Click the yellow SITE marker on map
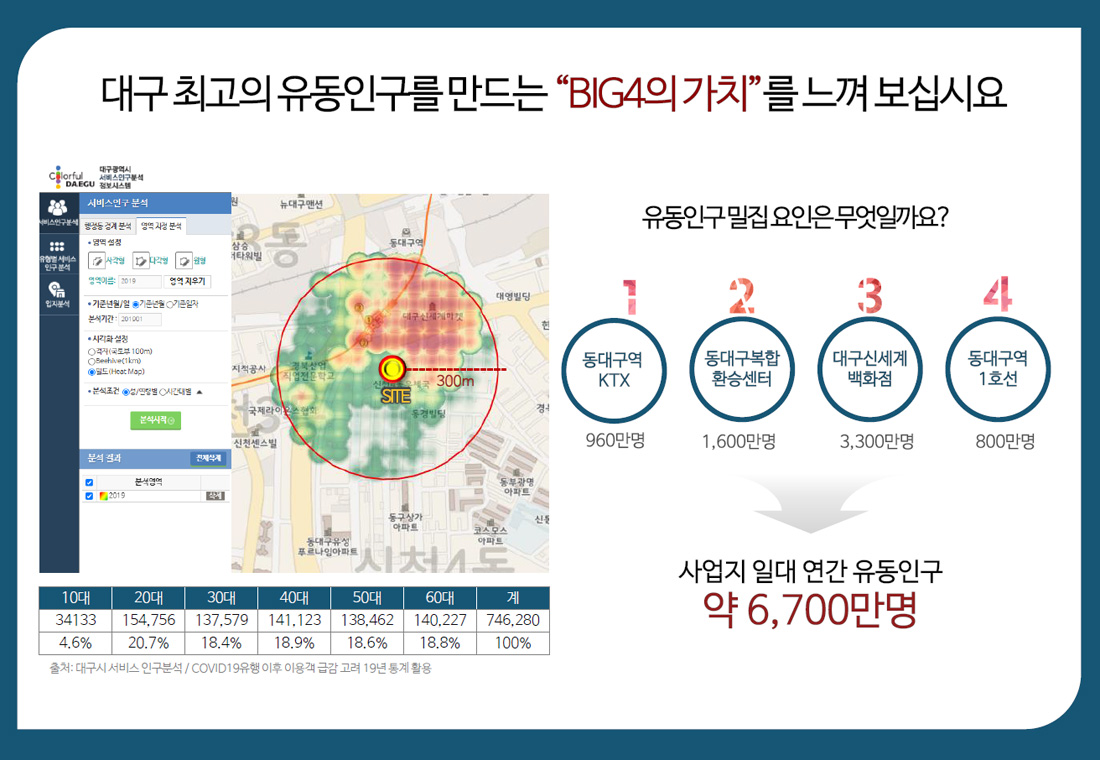 point(392,368)
